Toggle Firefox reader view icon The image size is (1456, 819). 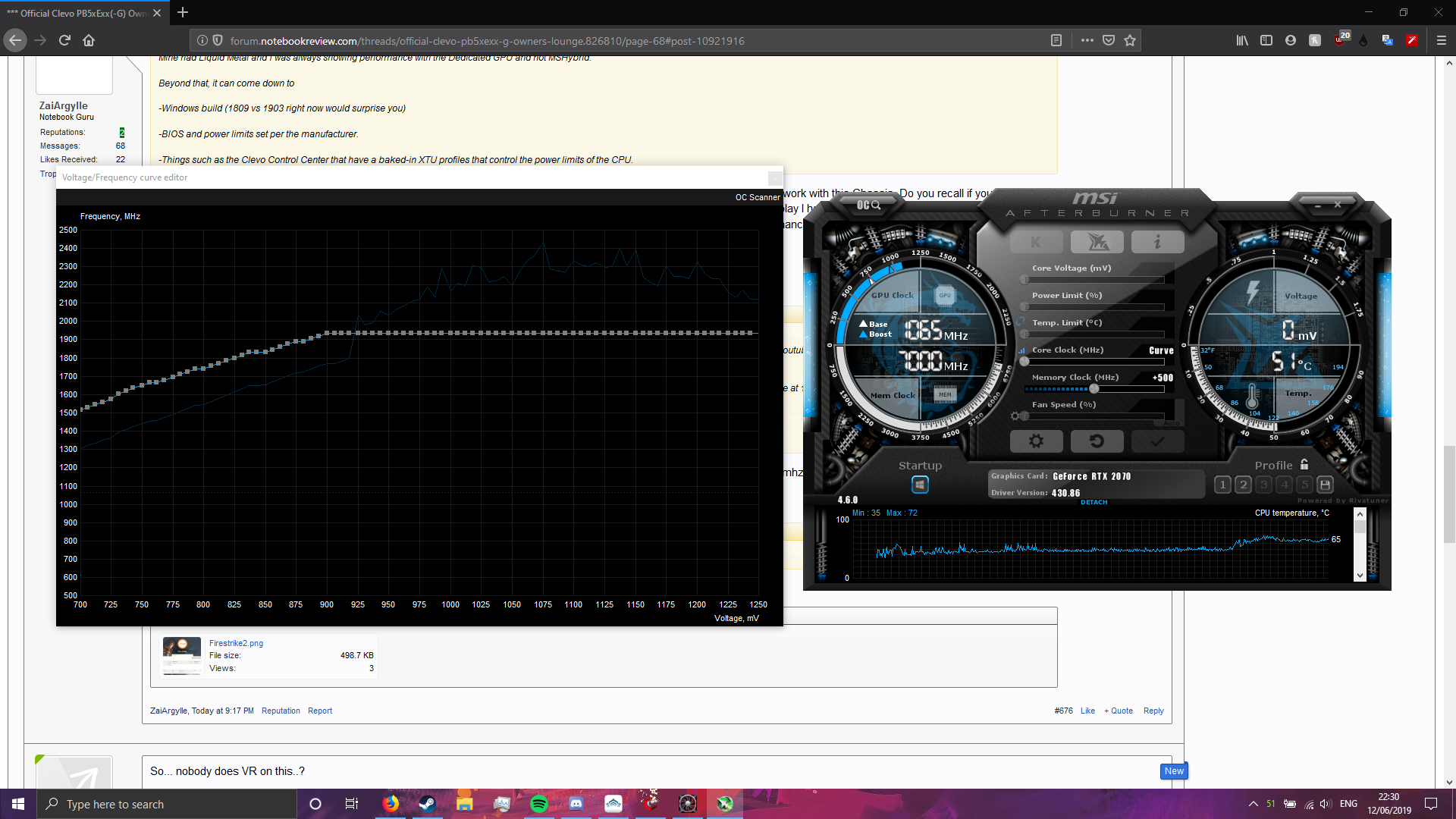1056,40
